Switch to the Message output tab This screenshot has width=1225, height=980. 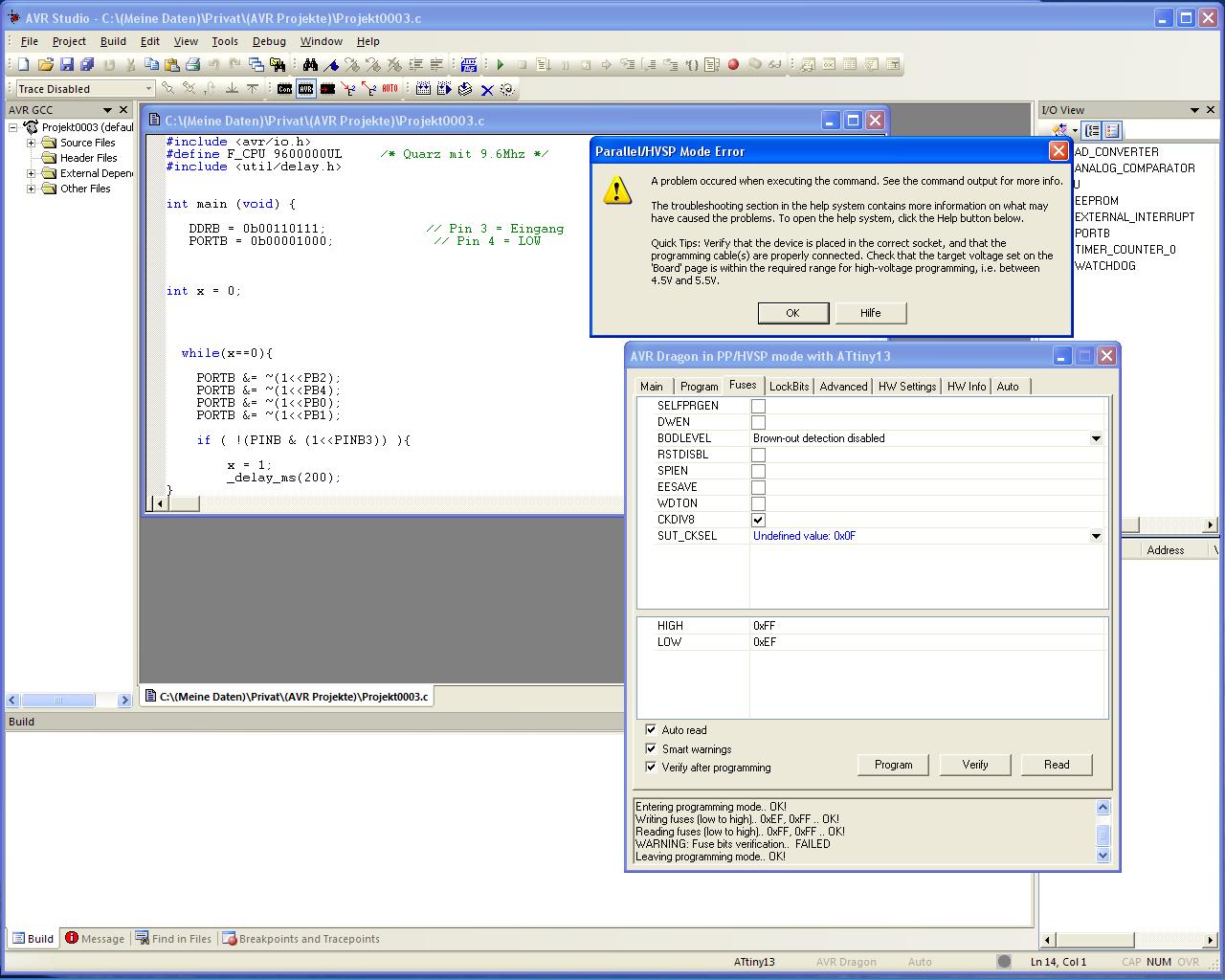tap(95, 939)
